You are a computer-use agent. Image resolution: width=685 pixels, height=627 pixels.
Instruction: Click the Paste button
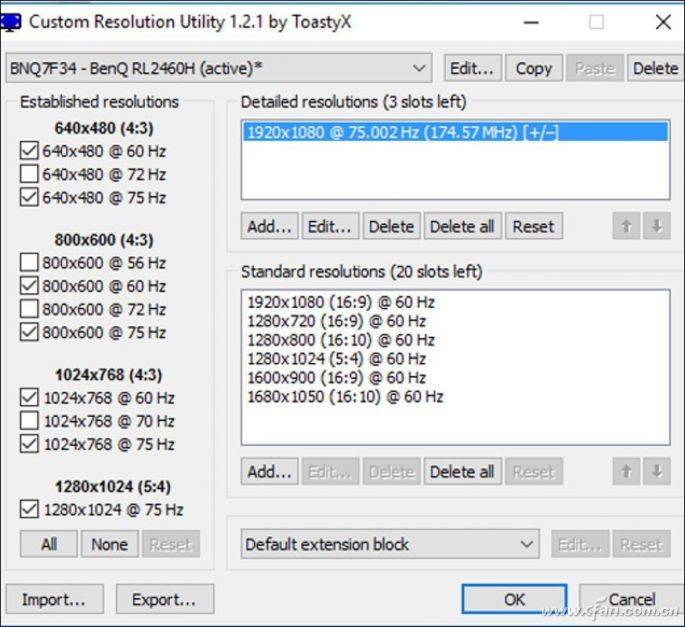(x=595, y=68)
